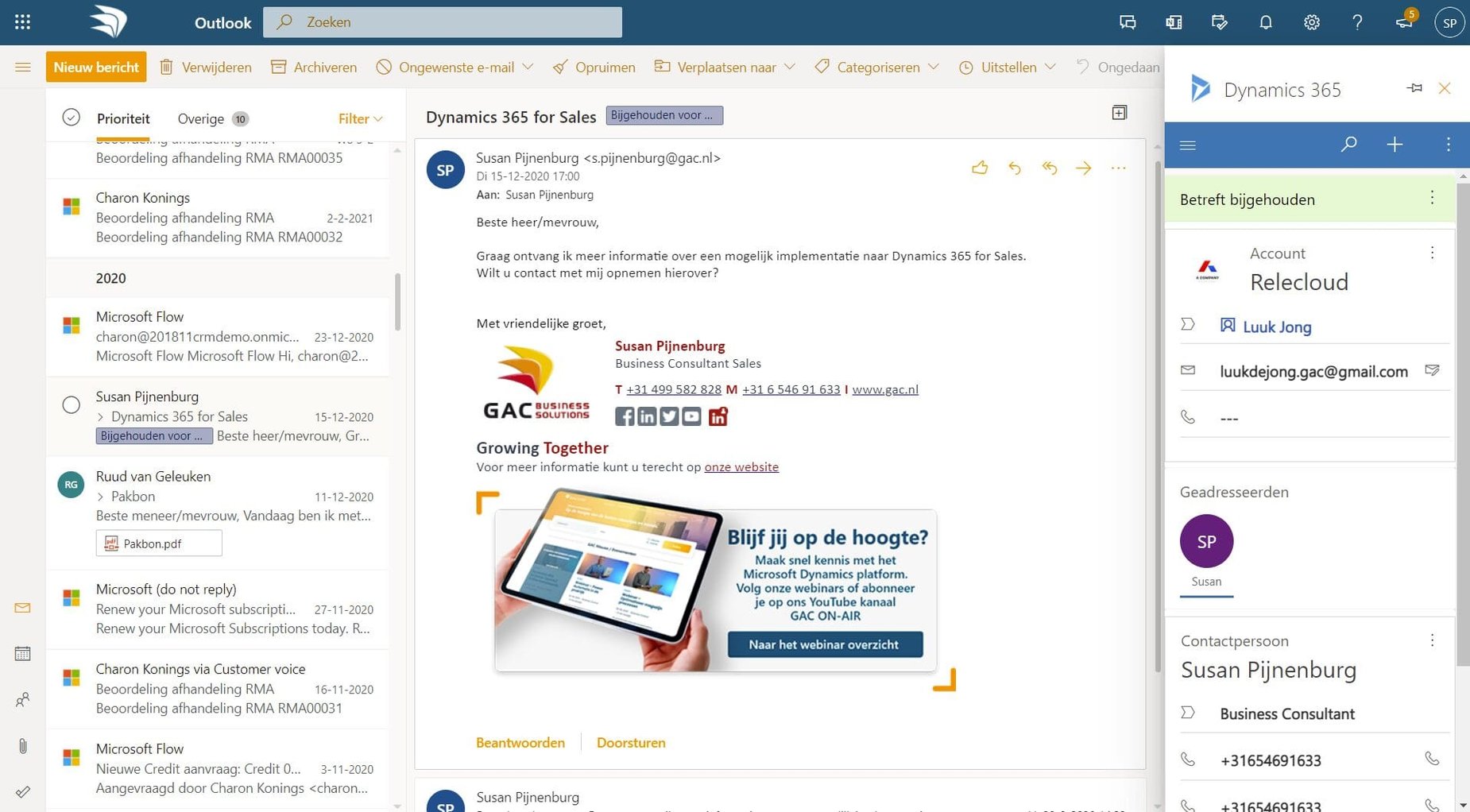Toggle the select-all messages circle
Image resolution: width=1470 pixels, height=812 pixels.
click(72, 118)
